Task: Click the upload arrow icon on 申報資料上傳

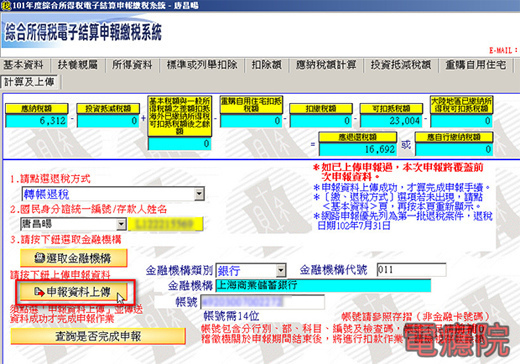Action: tap(39, 292)
